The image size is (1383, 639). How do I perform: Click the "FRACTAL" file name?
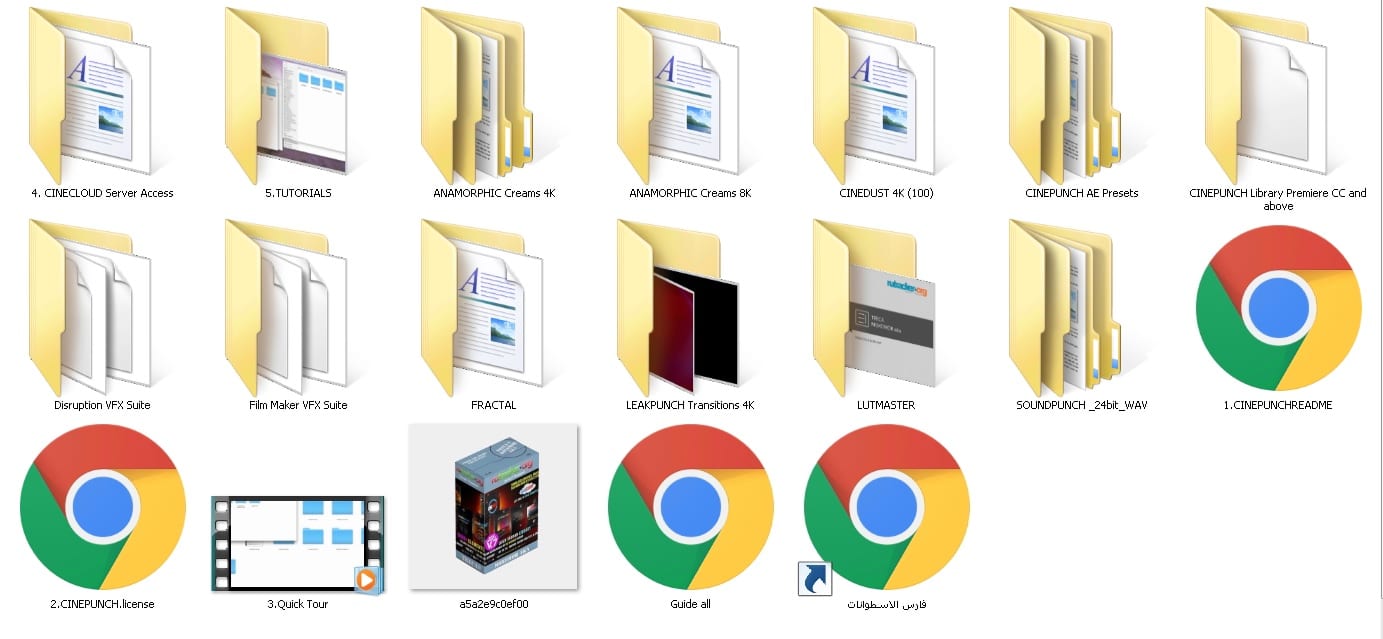pyautogui.click(x=494, y=405)
